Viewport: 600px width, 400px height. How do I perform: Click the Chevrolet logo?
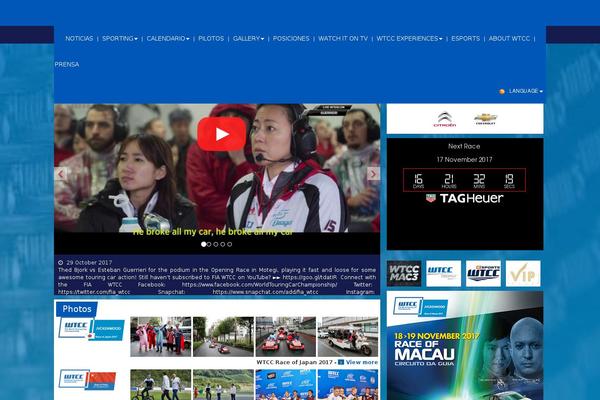485,119
